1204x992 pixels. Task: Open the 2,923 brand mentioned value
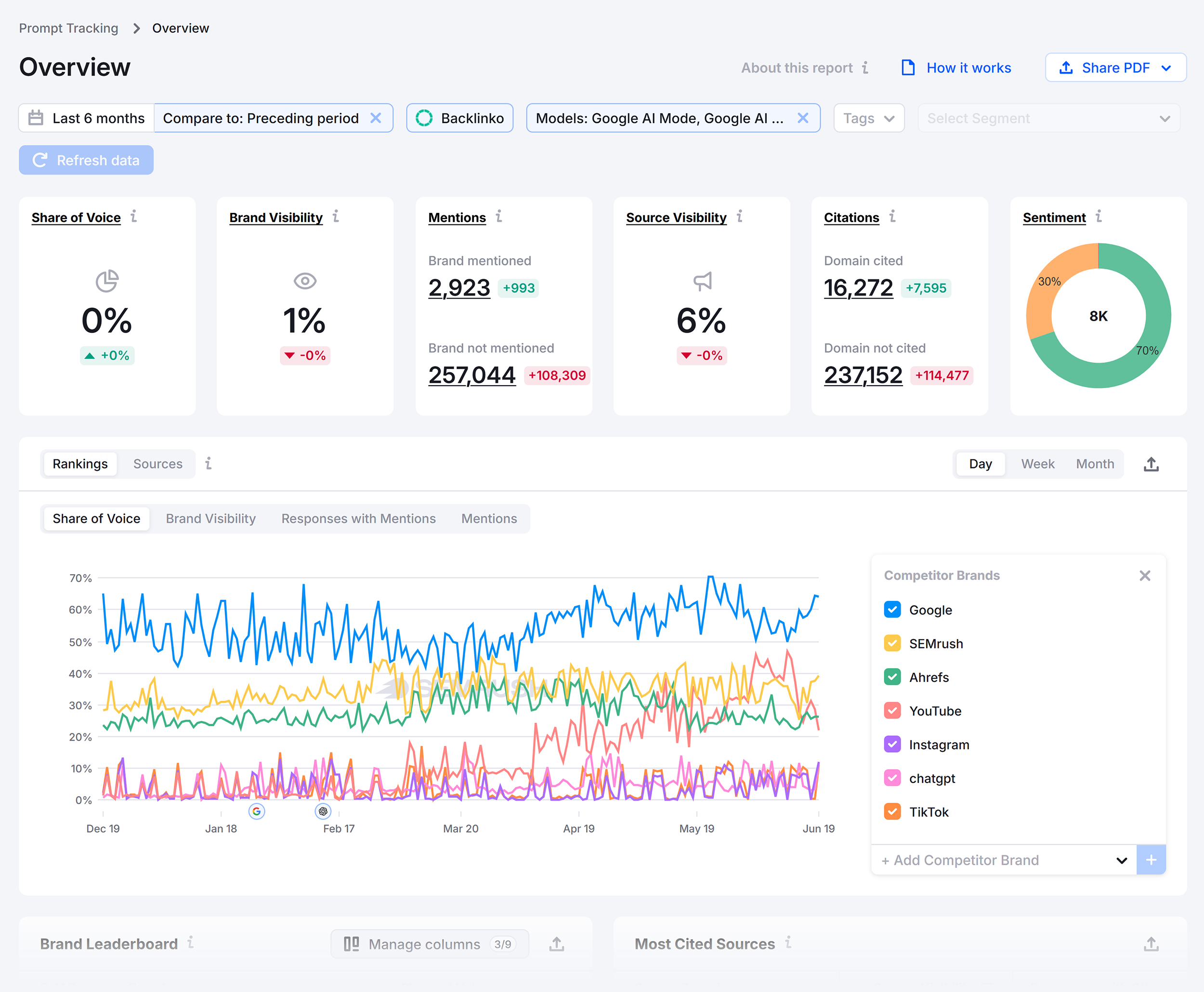(459, 287)
